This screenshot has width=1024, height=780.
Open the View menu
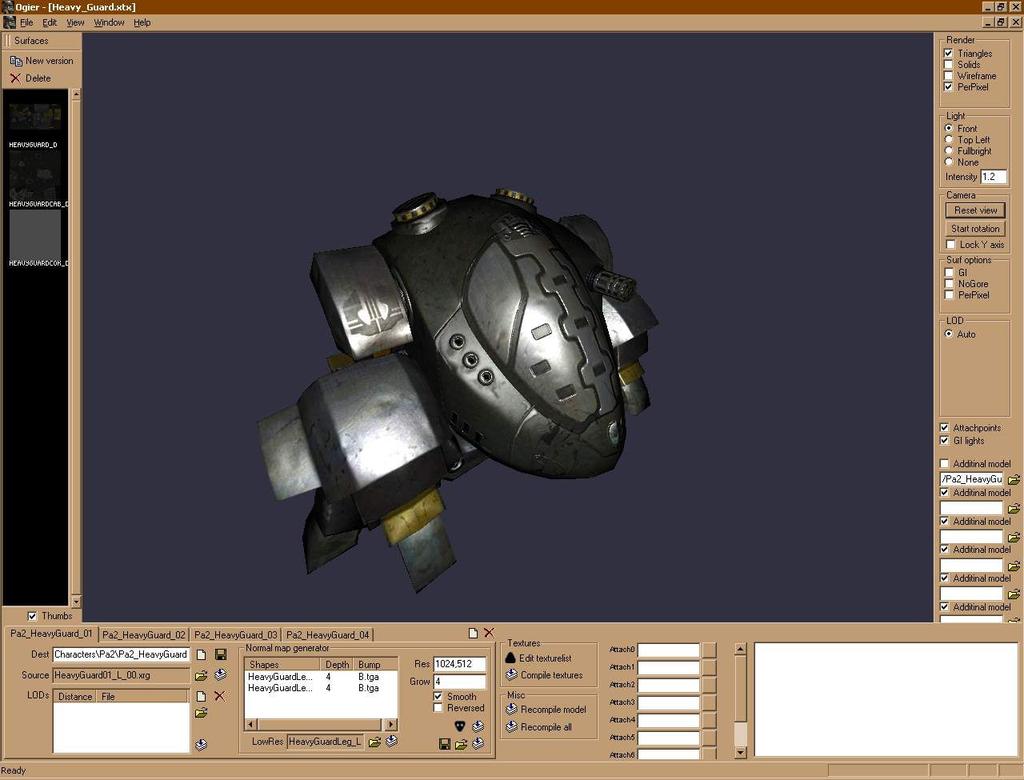tap(75, 23)
